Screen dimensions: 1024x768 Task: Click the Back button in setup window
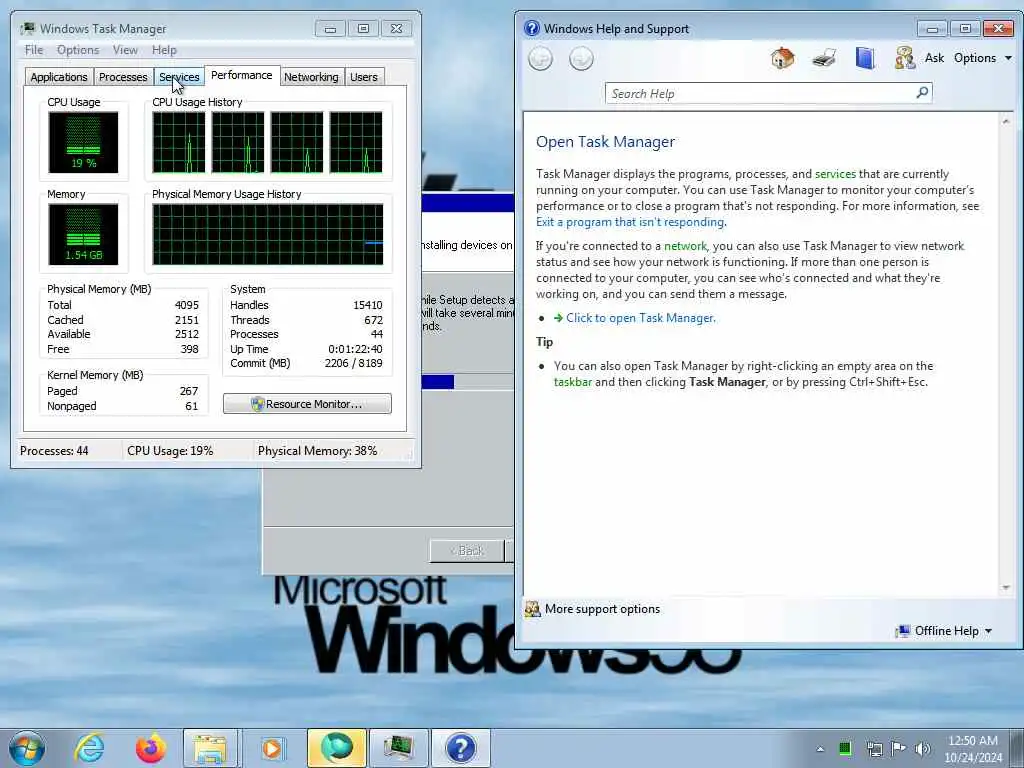466,551
